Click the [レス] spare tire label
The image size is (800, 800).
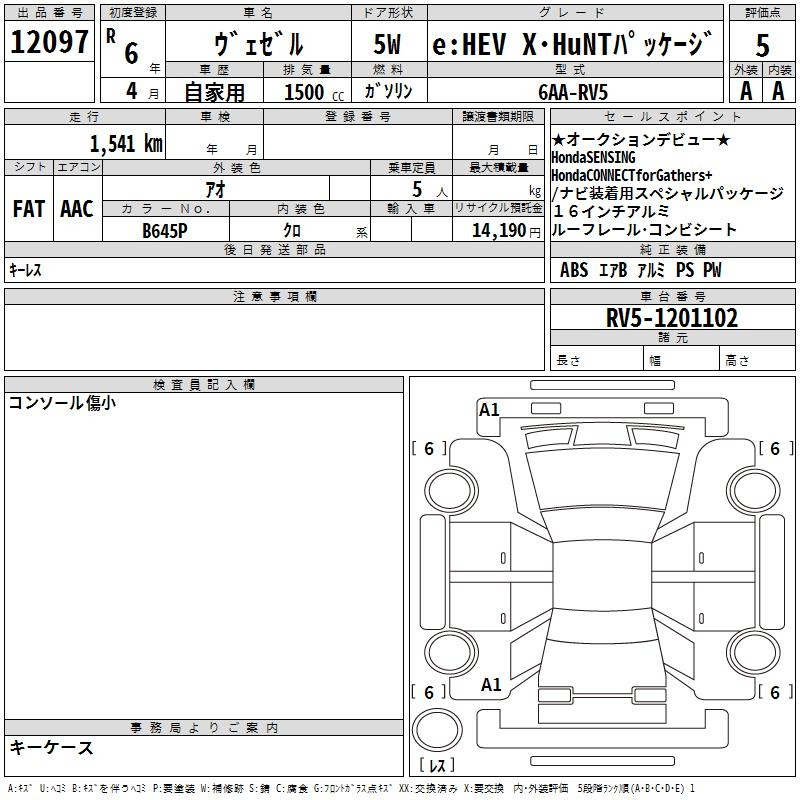437,765
